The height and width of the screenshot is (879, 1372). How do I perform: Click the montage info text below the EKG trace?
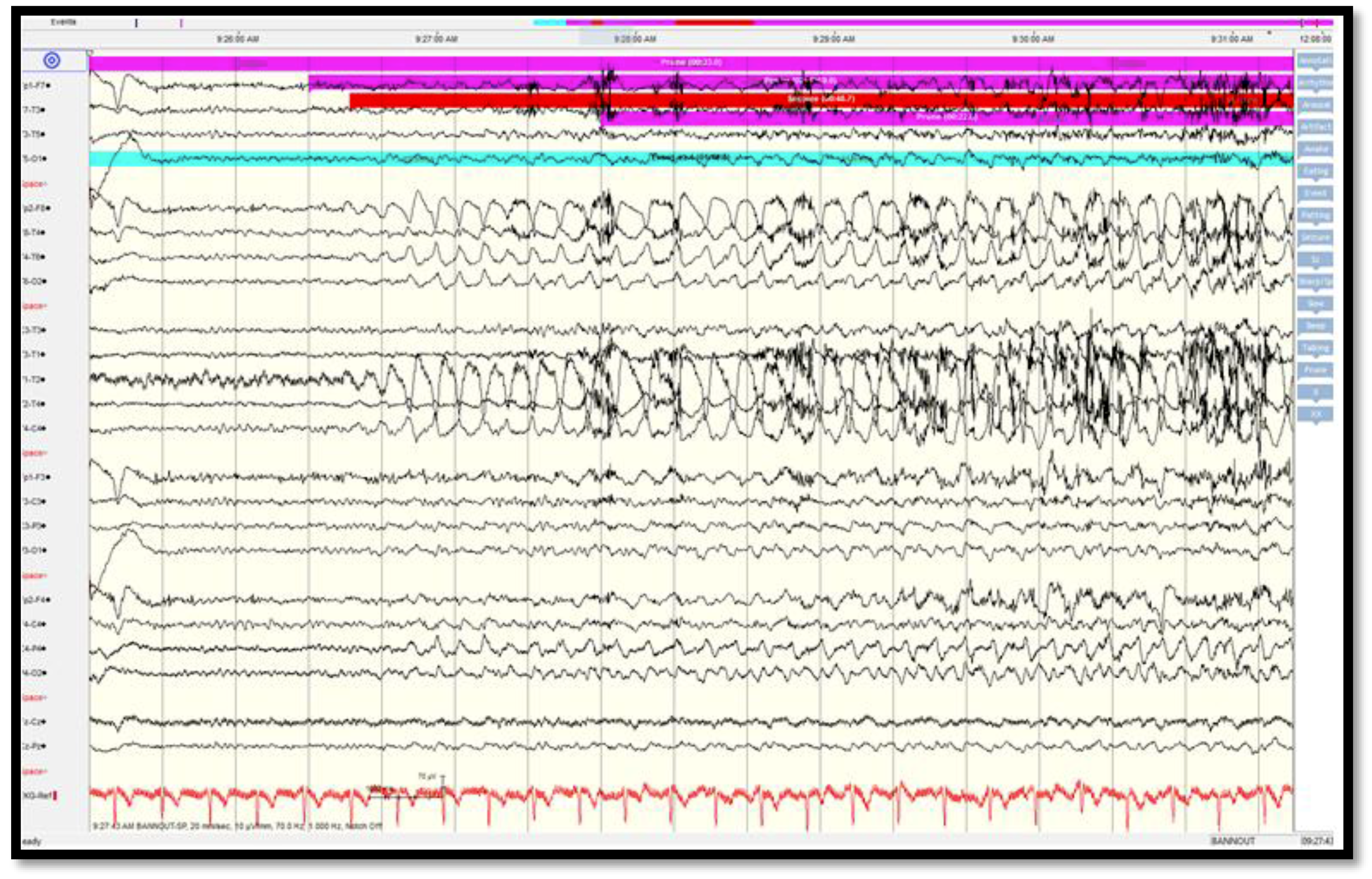click(x=237, y=826)
